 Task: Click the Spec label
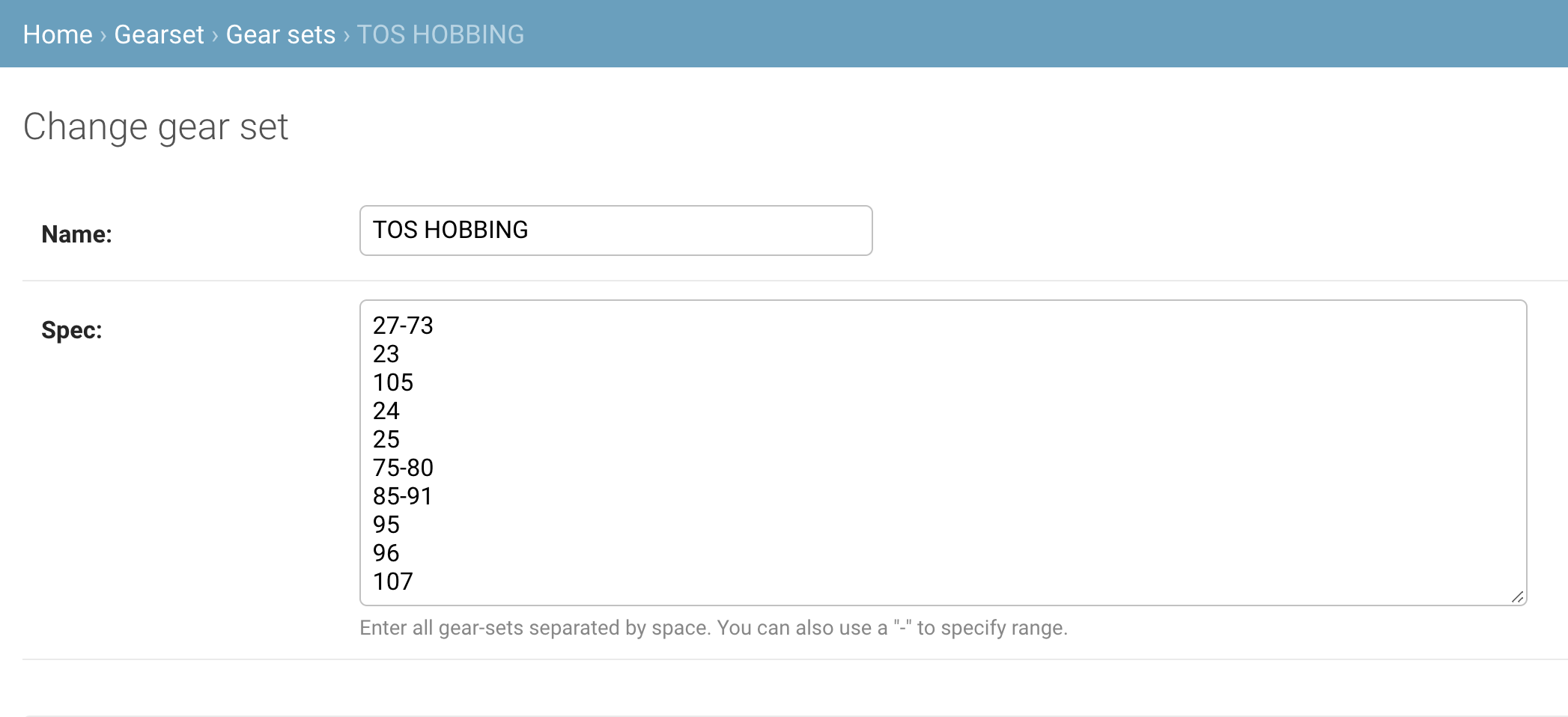click(72, 329)
